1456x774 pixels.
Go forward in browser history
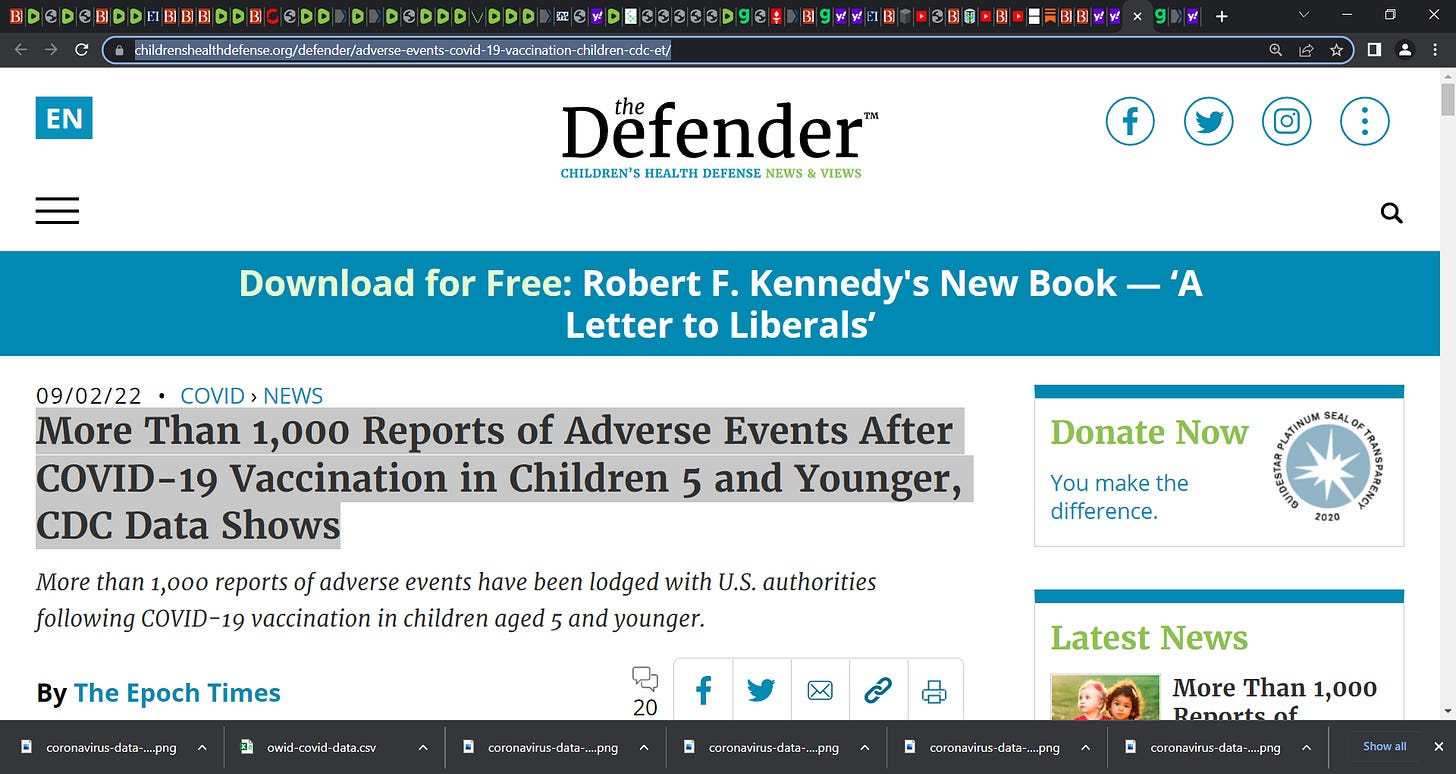[51, 50]
